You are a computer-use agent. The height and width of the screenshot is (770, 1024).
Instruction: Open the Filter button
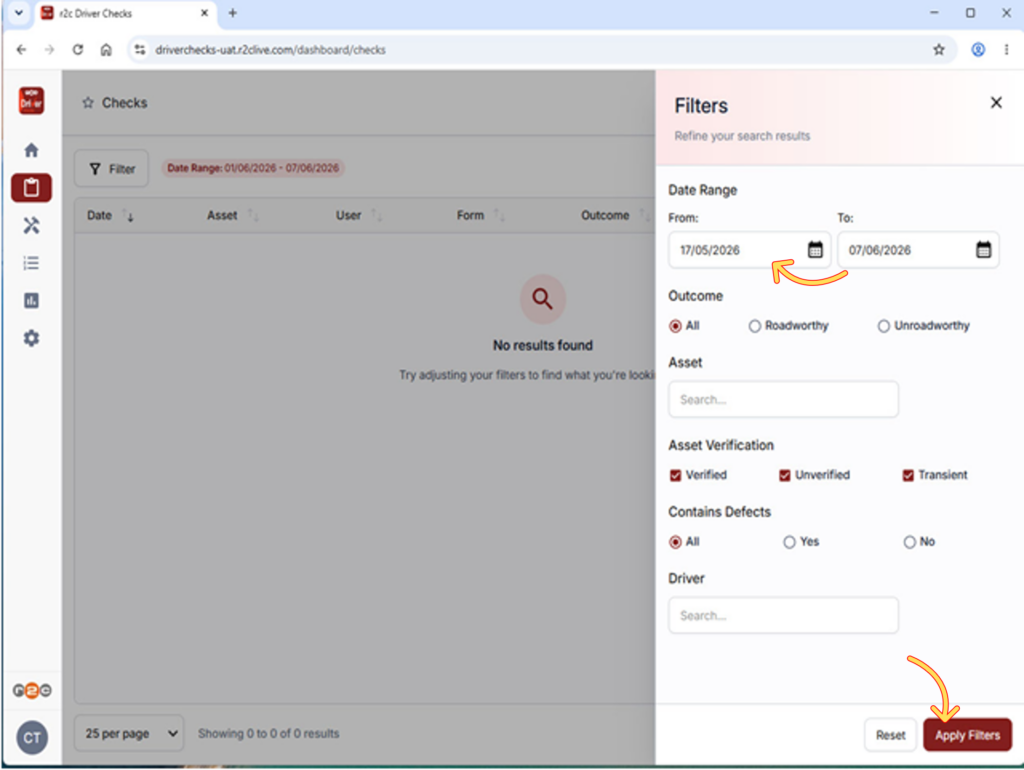pos(112,169)
